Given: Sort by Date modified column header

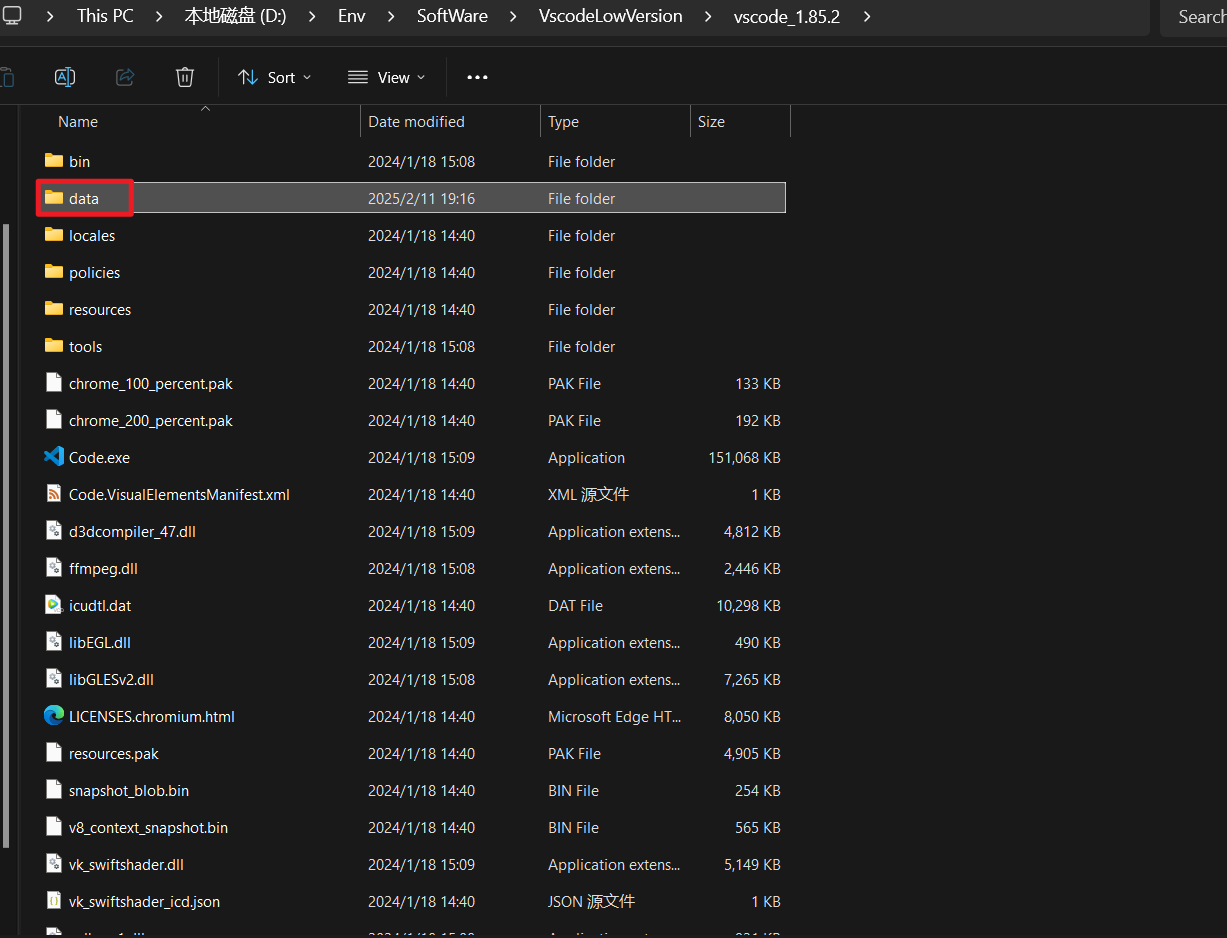Looking at the screenshot, I should pos(416,122).
